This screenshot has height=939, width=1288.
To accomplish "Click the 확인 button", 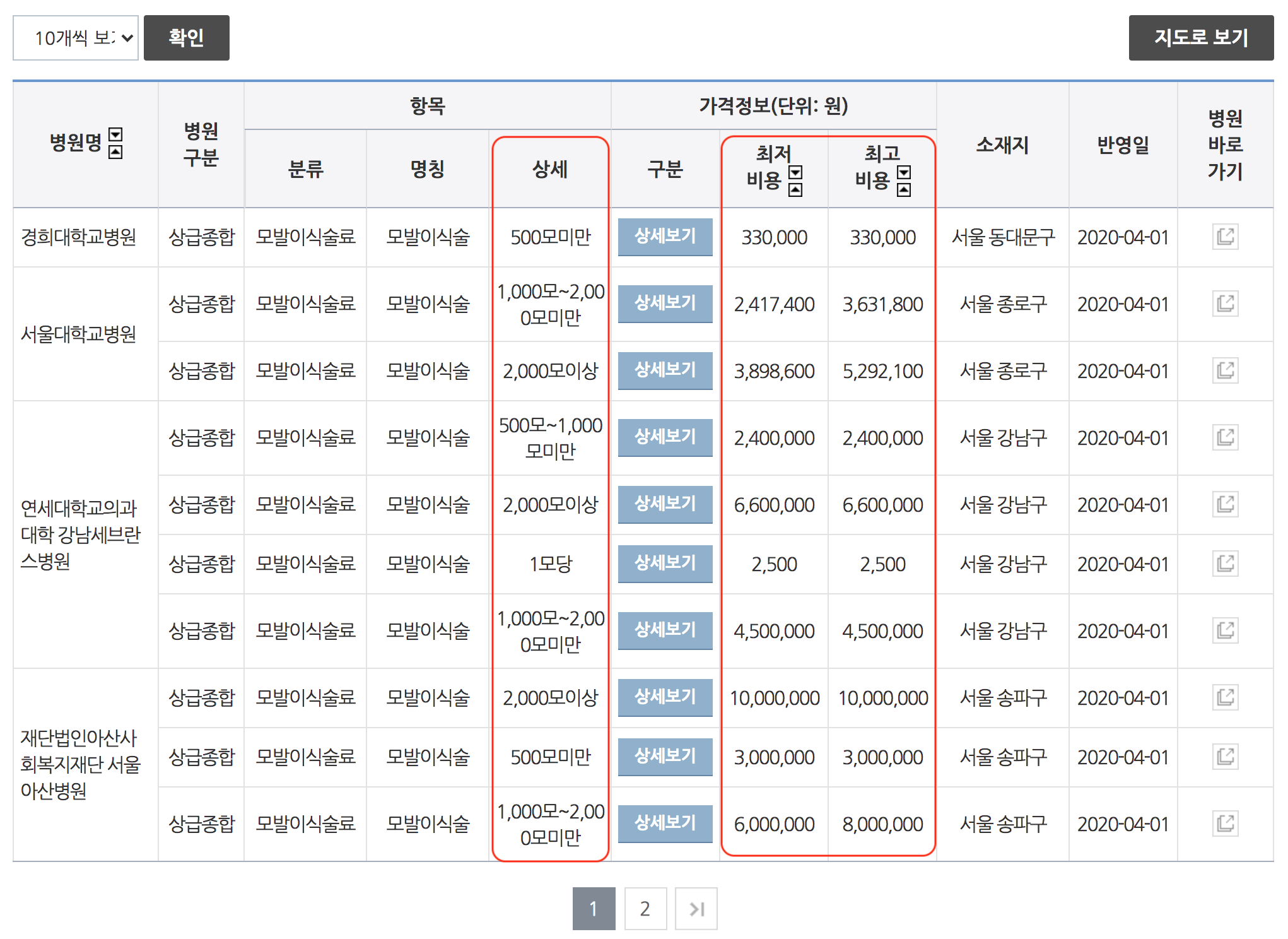I will pos(186,38).
